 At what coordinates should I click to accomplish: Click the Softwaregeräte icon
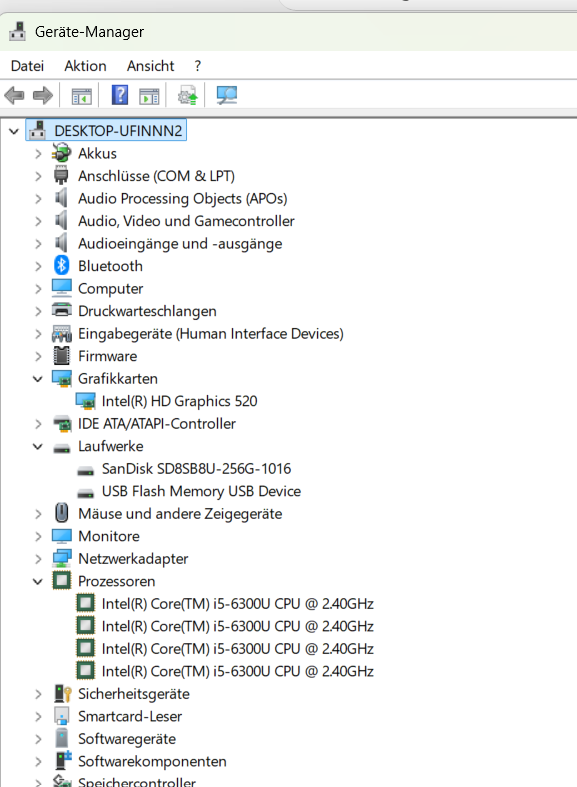tap(62, 739)
